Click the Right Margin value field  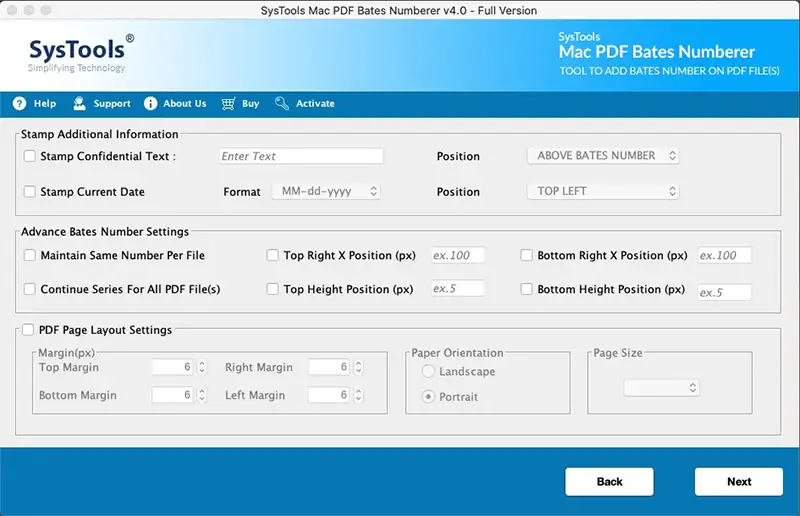click(x=330, y=367)
